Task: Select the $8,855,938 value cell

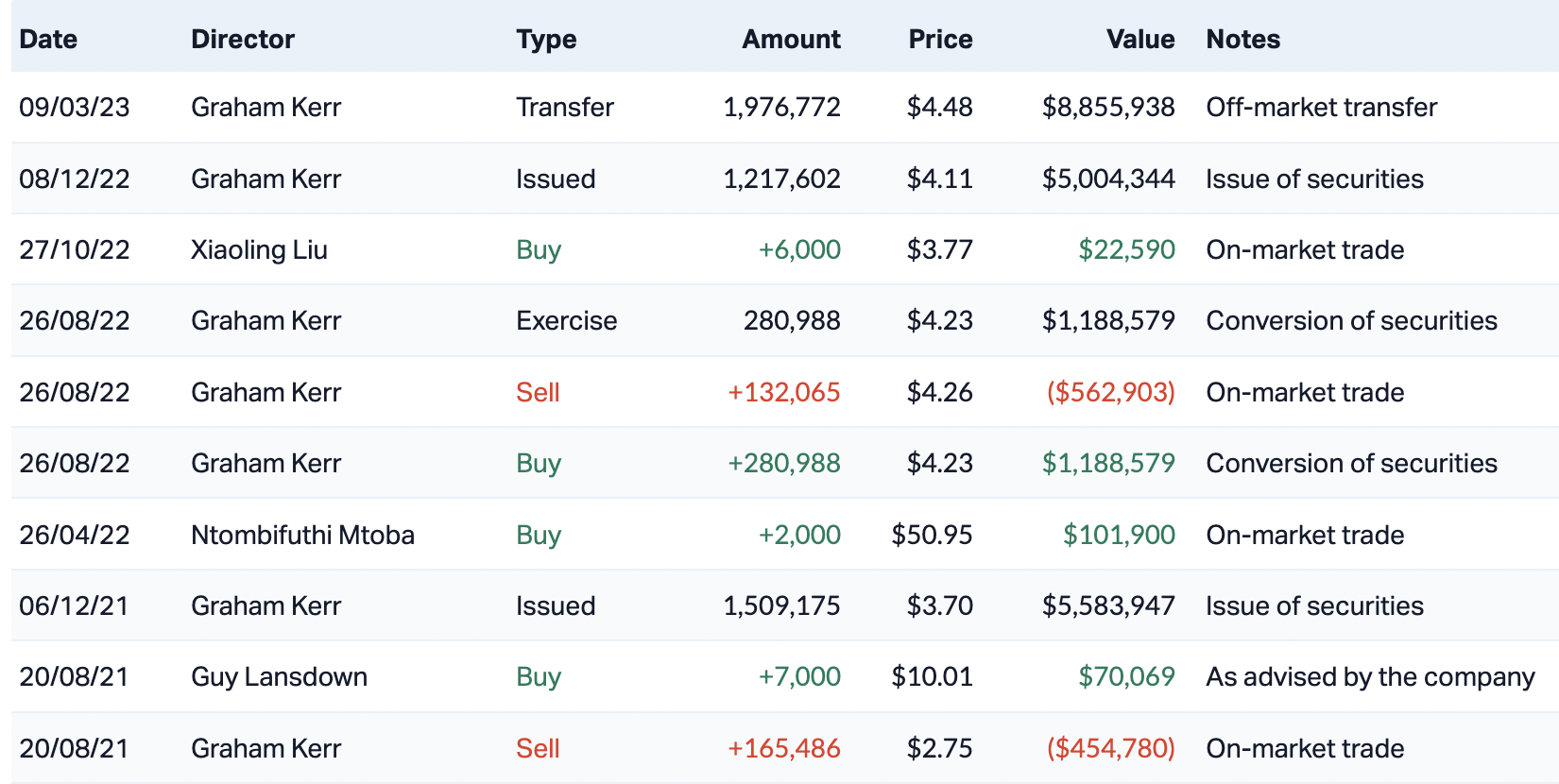Action: (x=1108, y=107)
